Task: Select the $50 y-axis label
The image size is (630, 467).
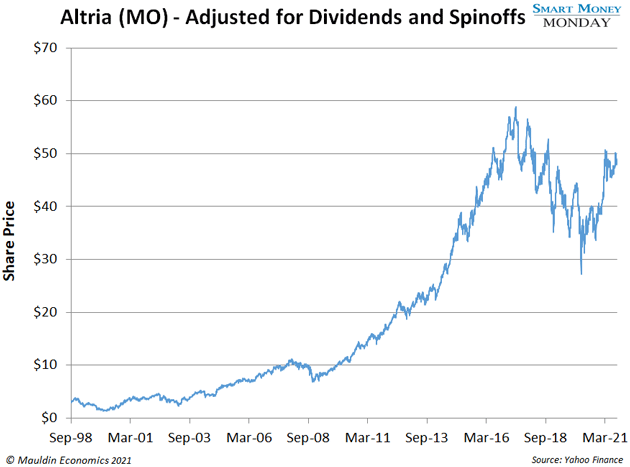Action: tap(45, 154)
